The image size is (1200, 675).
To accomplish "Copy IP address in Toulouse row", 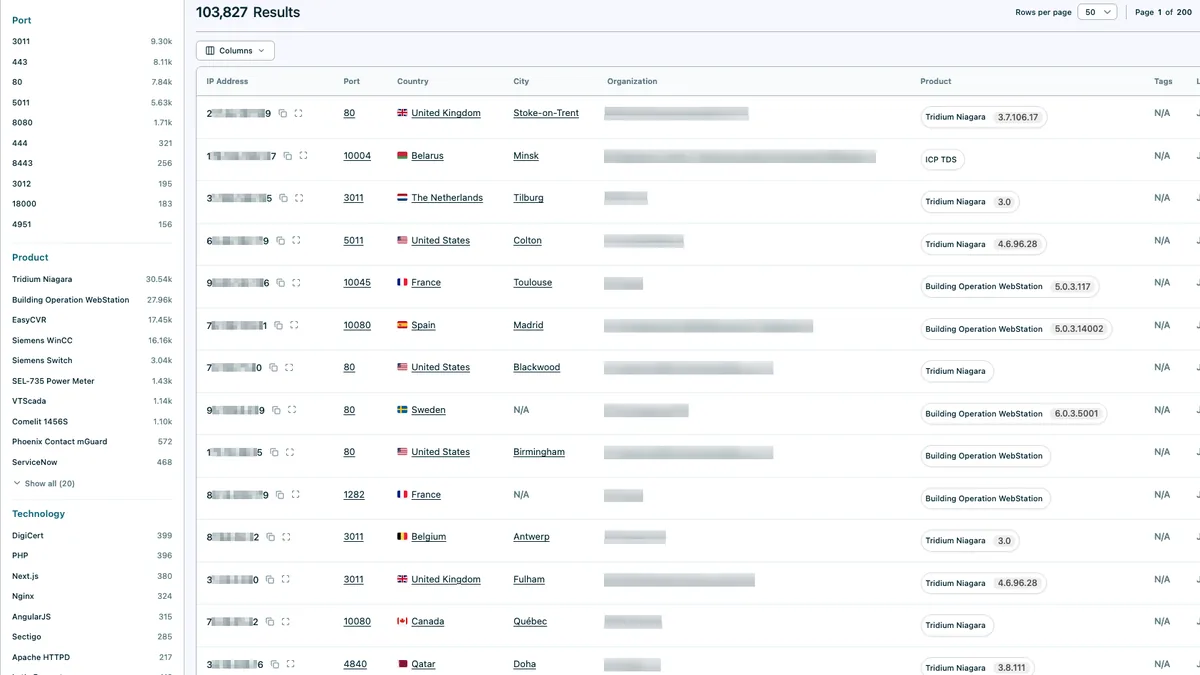I will (282, 283).
